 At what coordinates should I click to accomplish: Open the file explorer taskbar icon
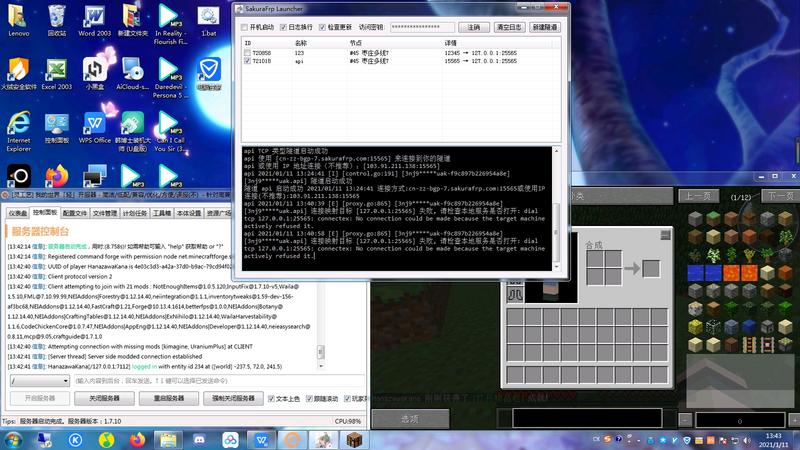[x=168, y=440]
